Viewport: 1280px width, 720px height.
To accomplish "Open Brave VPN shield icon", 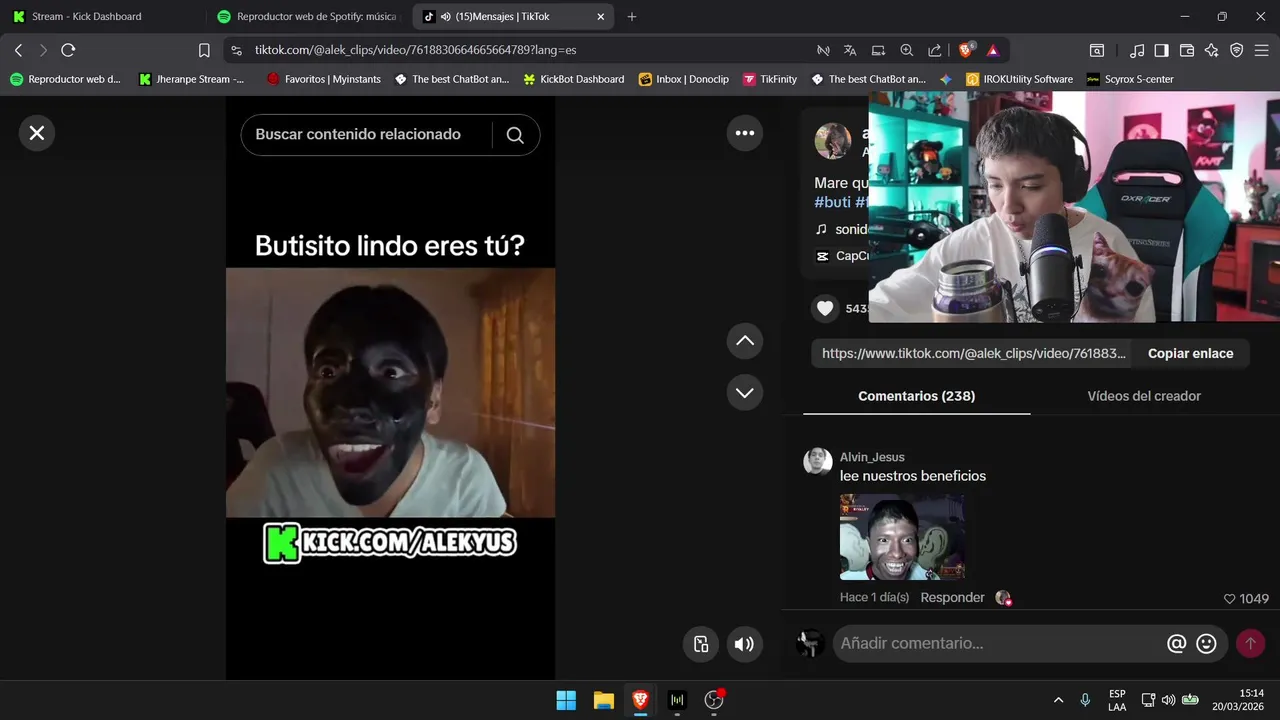I will [1237, 50].
